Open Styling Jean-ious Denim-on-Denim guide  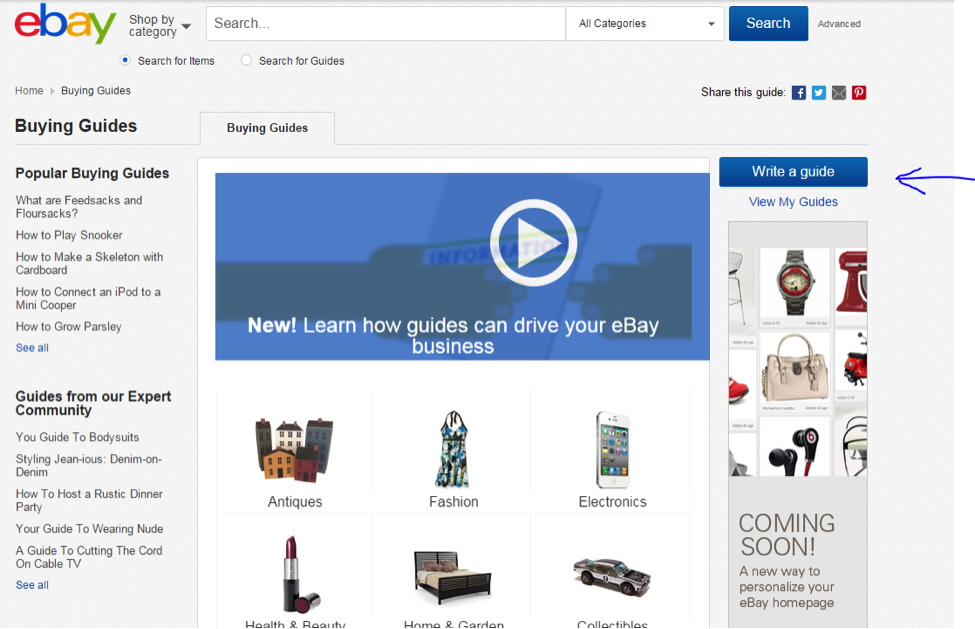click(88, 466)
